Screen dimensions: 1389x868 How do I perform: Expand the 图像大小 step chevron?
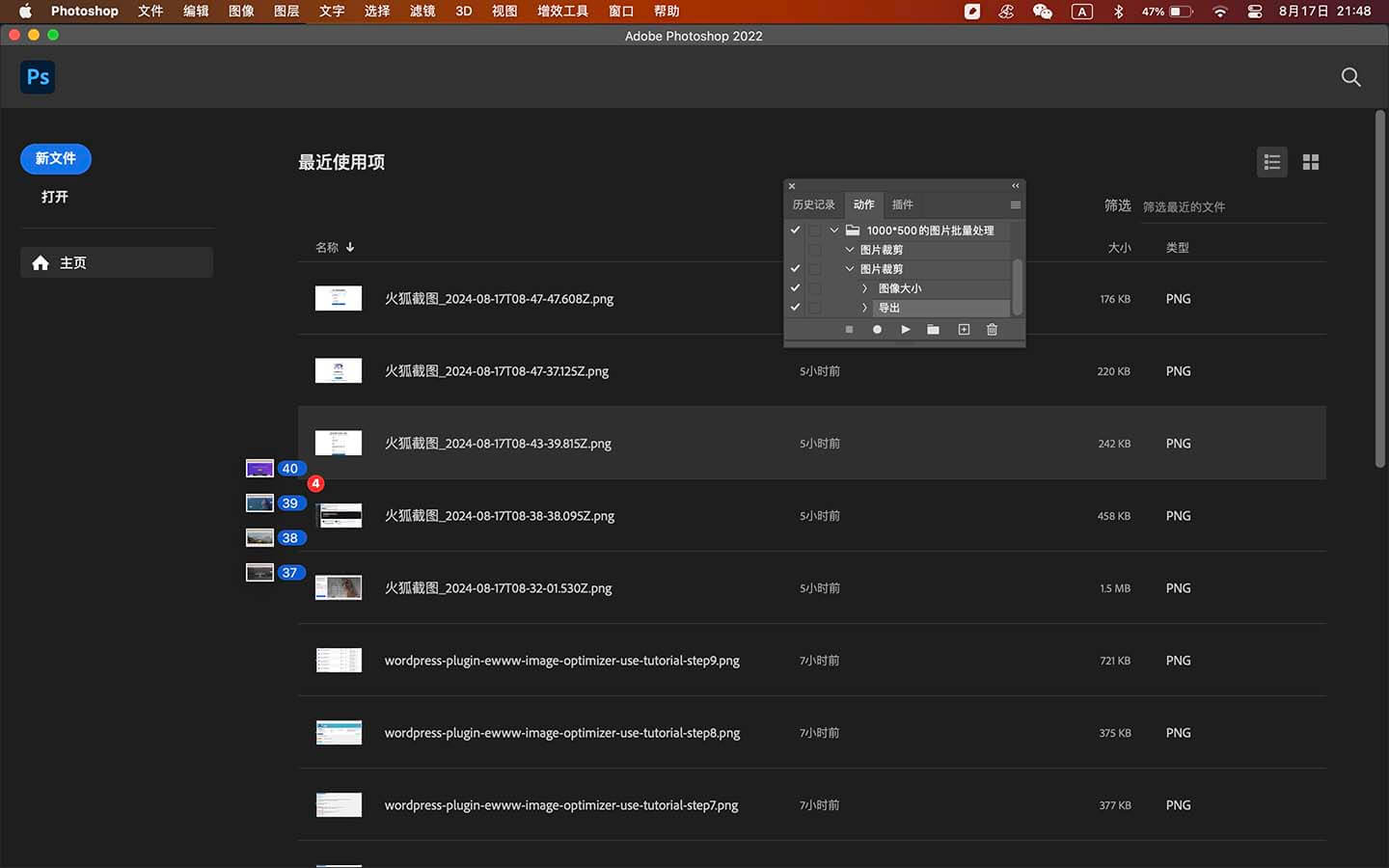pos(864,288)
